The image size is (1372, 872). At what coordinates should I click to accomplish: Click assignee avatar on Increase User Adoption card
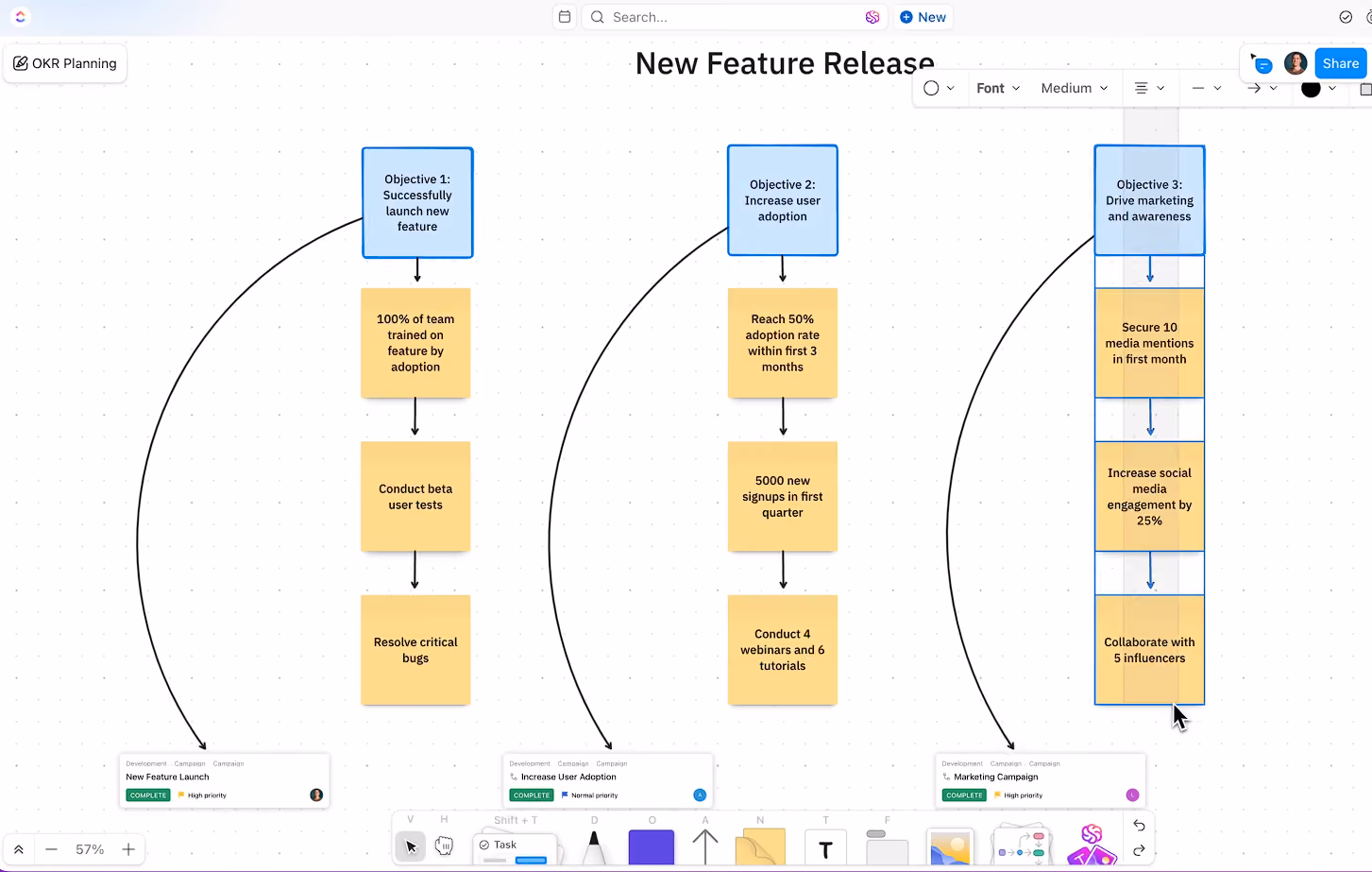tap(700, 795)
